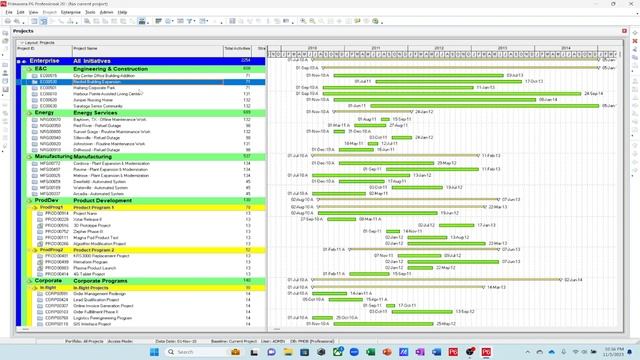Select 4G Tablet Project row
This screenshot has width=640, height=360.
(x=141, y=274)
